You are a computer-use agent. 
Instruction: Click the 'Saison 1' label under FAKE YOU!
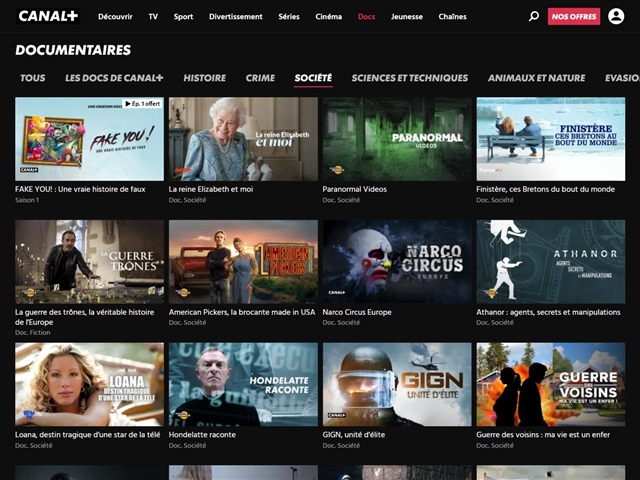[27, 200]
